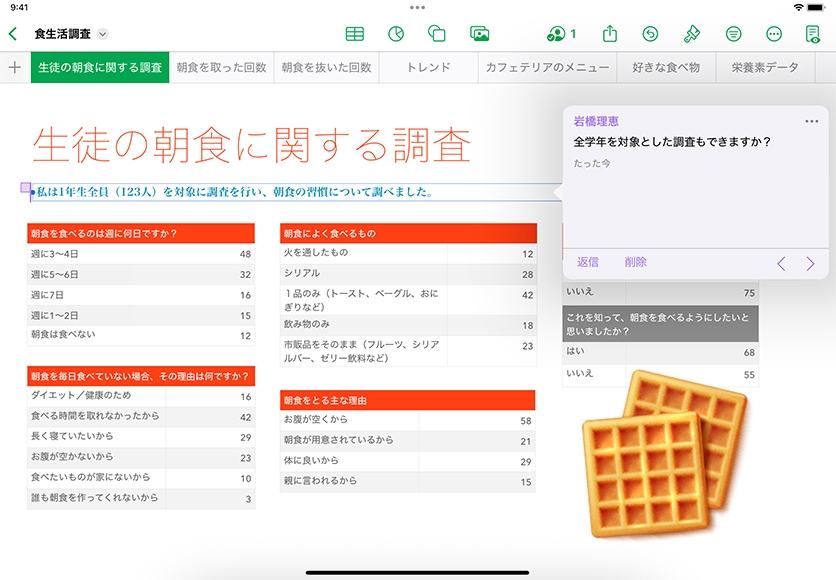Select the 好きな食べ物 sheet tab
This screenshot has height=580, width=836.
coord(666,68)
